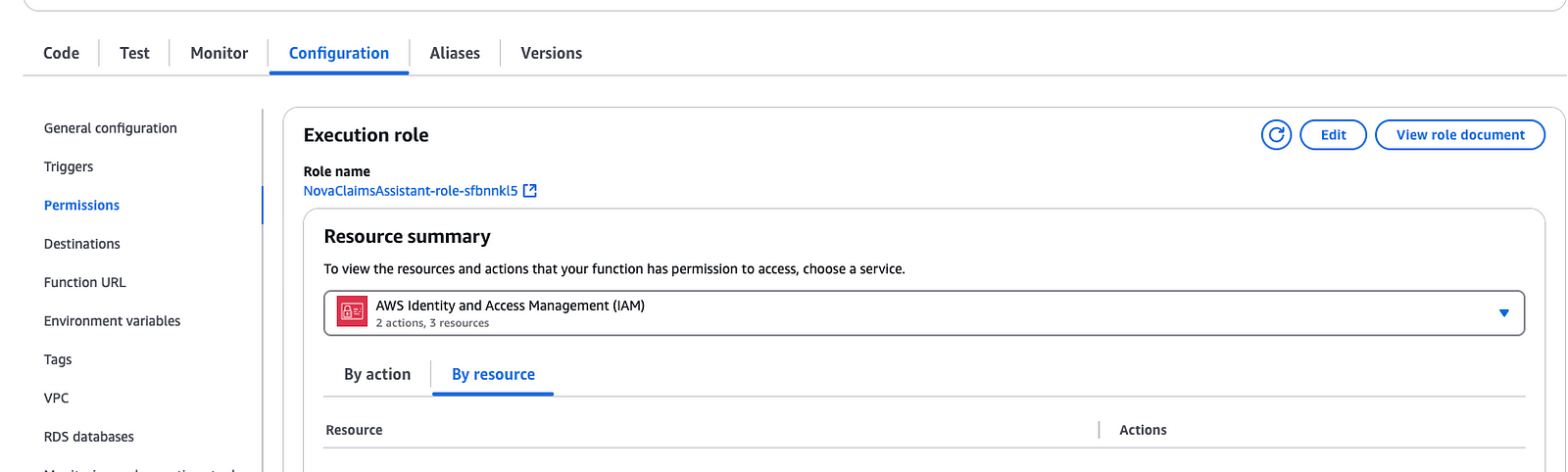Open the Test tab

coord(134,53)
